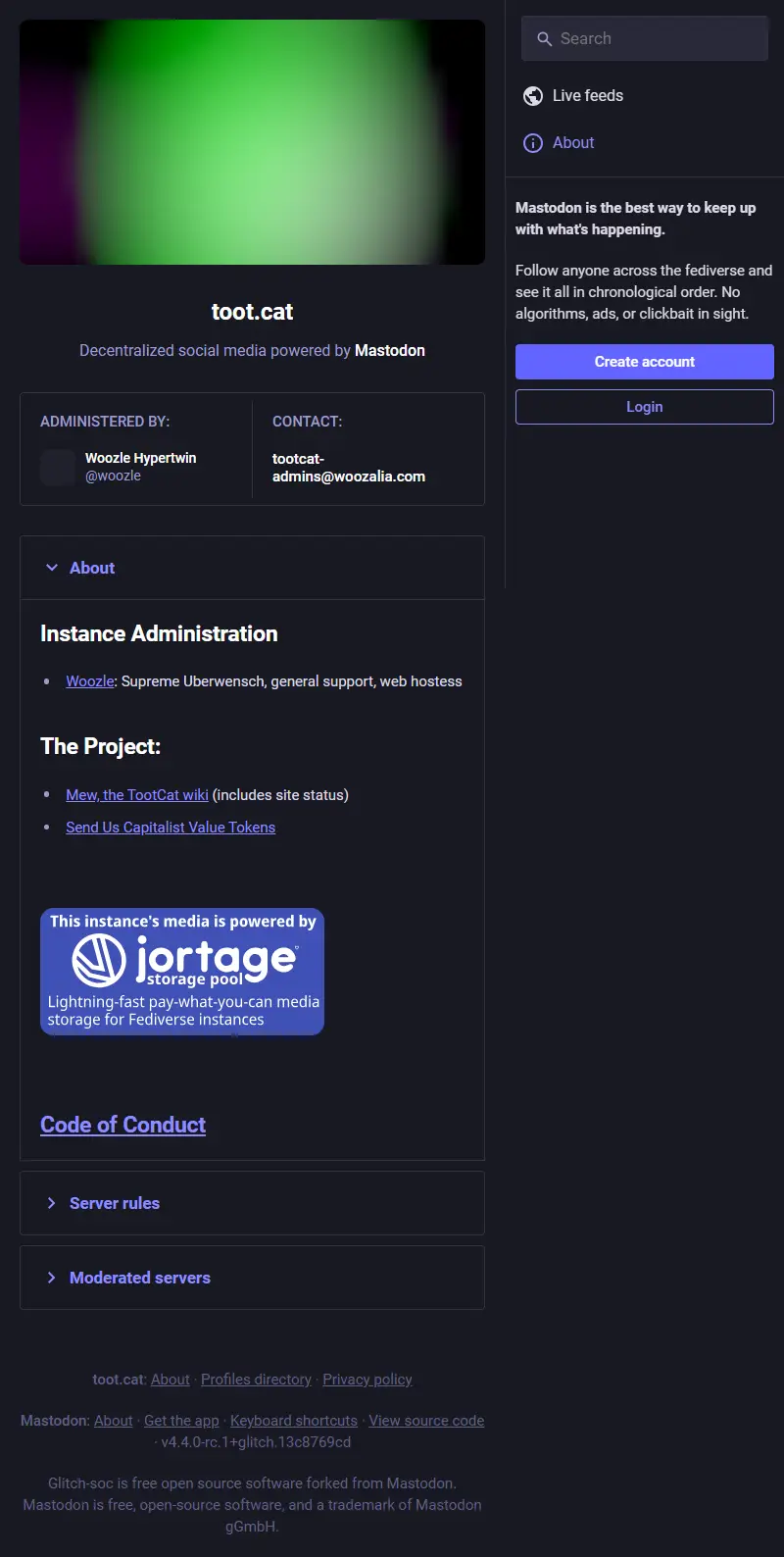
Task: Click Woozle Hypertwin's avatar image
Action: (58, 468)
